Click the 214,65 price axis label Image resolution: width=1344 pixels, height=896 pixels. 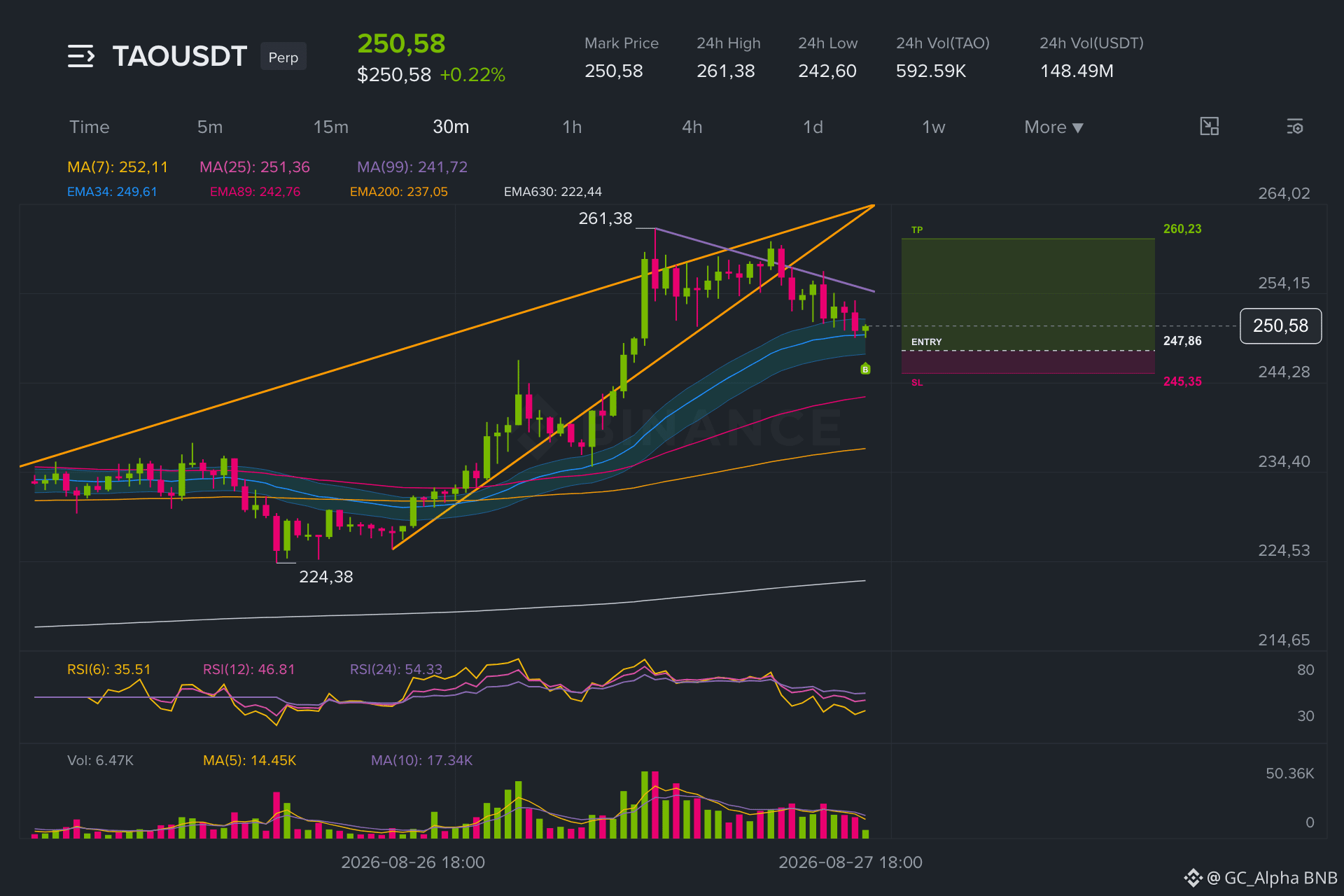[x=1284, y=640]
